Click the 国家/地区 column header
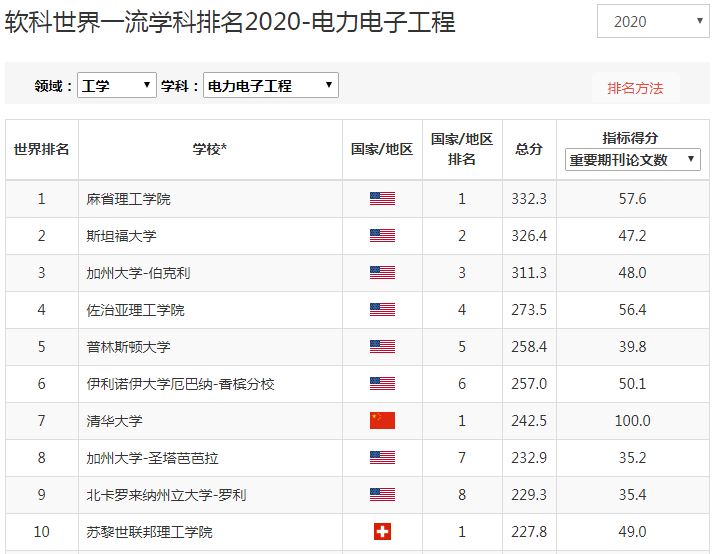The image size is (714, 554). tap(382, 149)
